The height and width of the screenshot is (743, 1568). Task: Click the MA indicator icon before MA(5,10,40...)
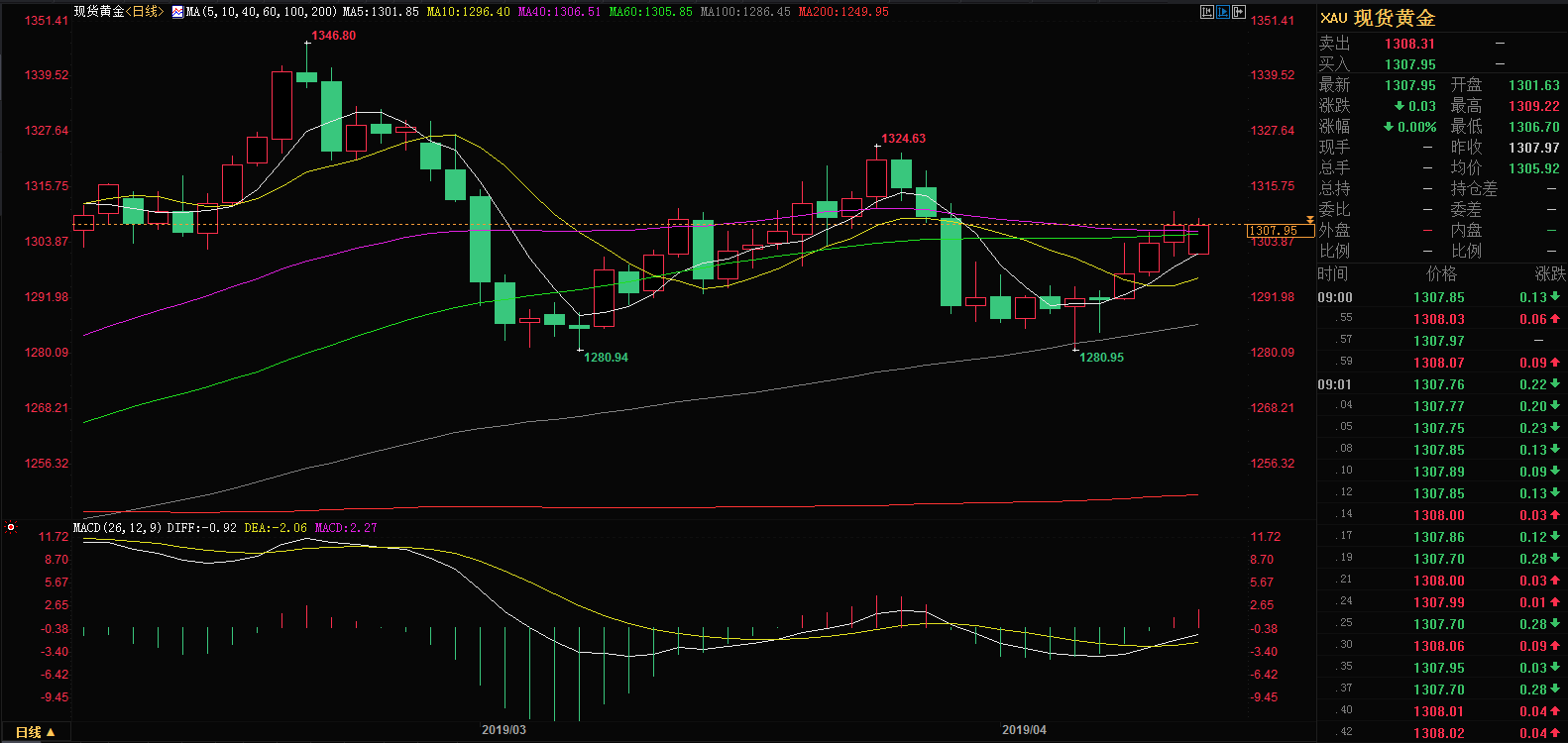[x=177, y=12]
